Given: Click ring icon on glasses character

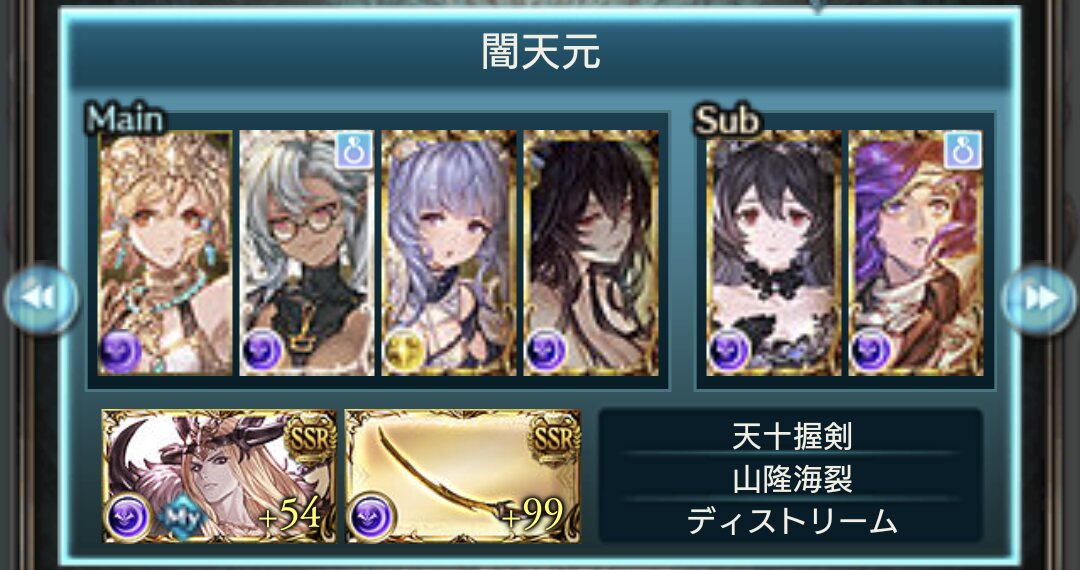Looking at the screenshot, I should pyautogui.click(x=354, y=151).
